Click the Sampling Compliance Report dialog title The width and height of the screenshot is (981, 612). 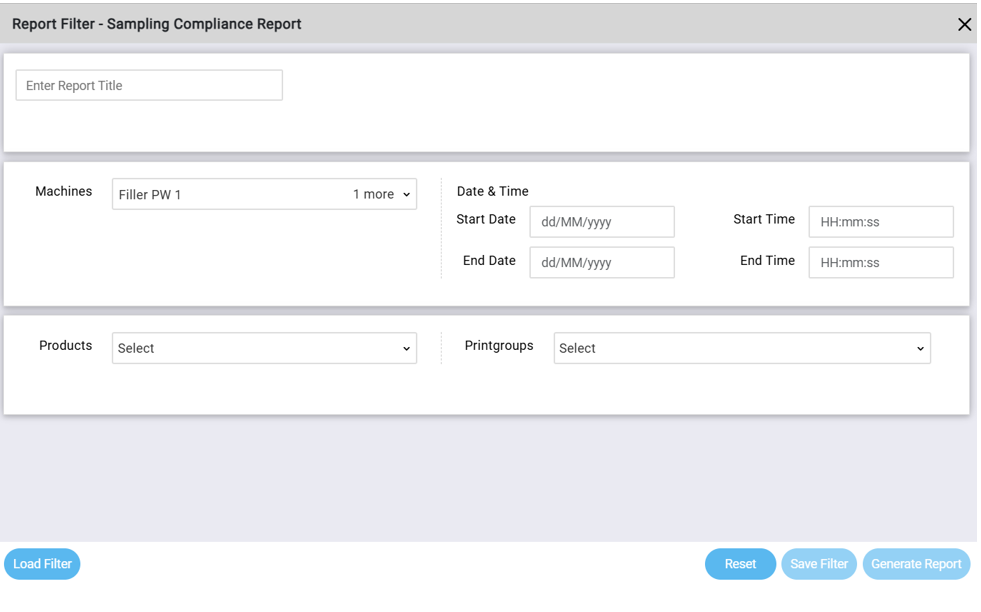point(156,24)
